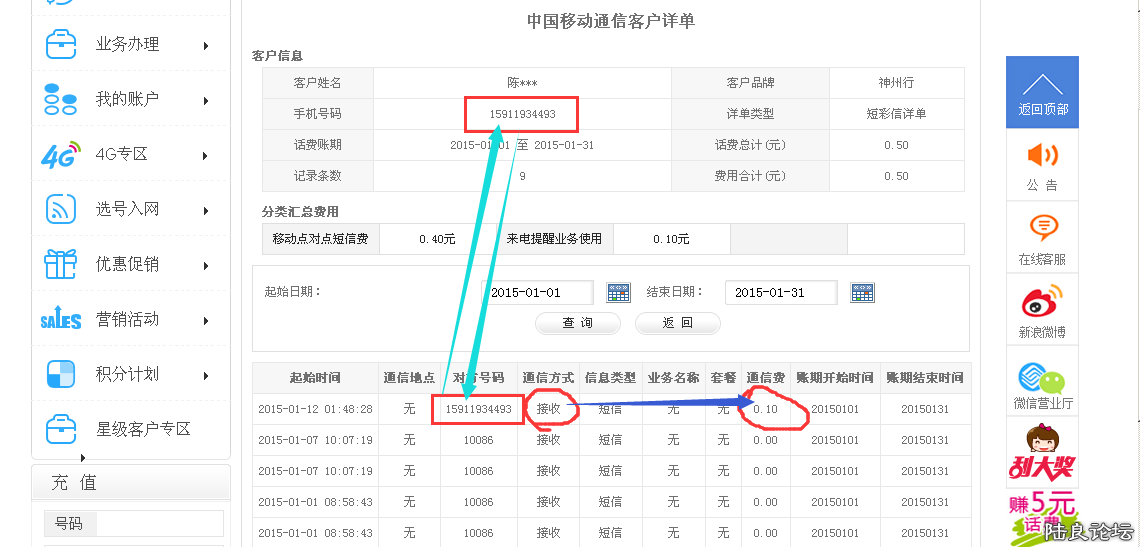Click the 积分计划 menu item

click(x=127, y=374)
